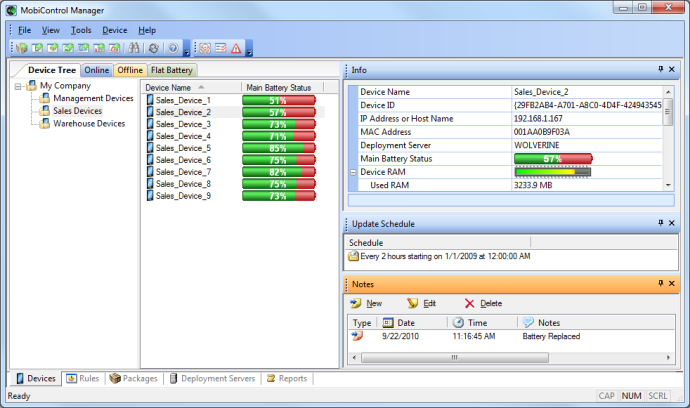
Task: Select Sales_Device_2 row
Action: 235,112
